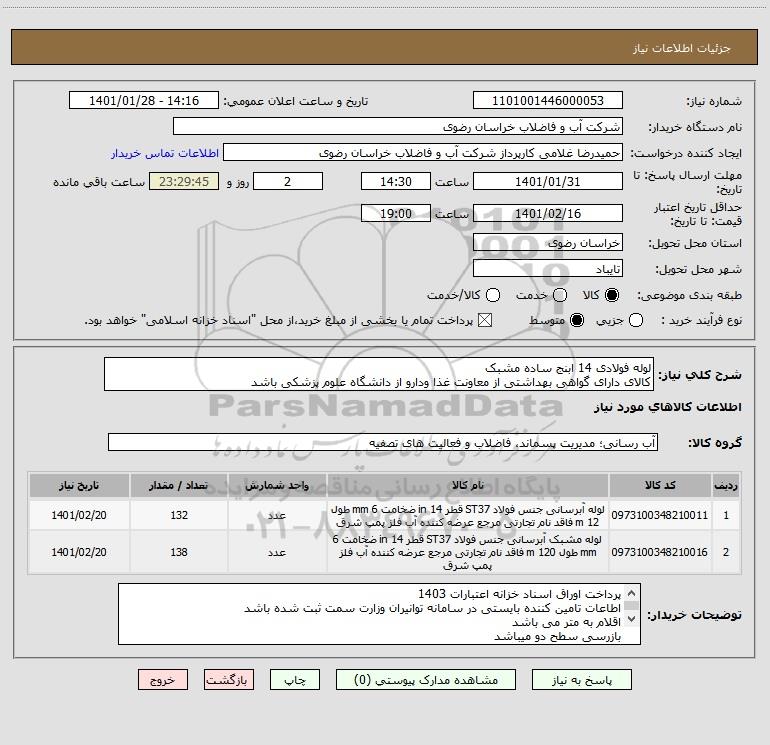The height and width of the screenshot is (745, 770).
Task: Select the 'جزیی' purchase type radio
Action: [x=636, y=320]
